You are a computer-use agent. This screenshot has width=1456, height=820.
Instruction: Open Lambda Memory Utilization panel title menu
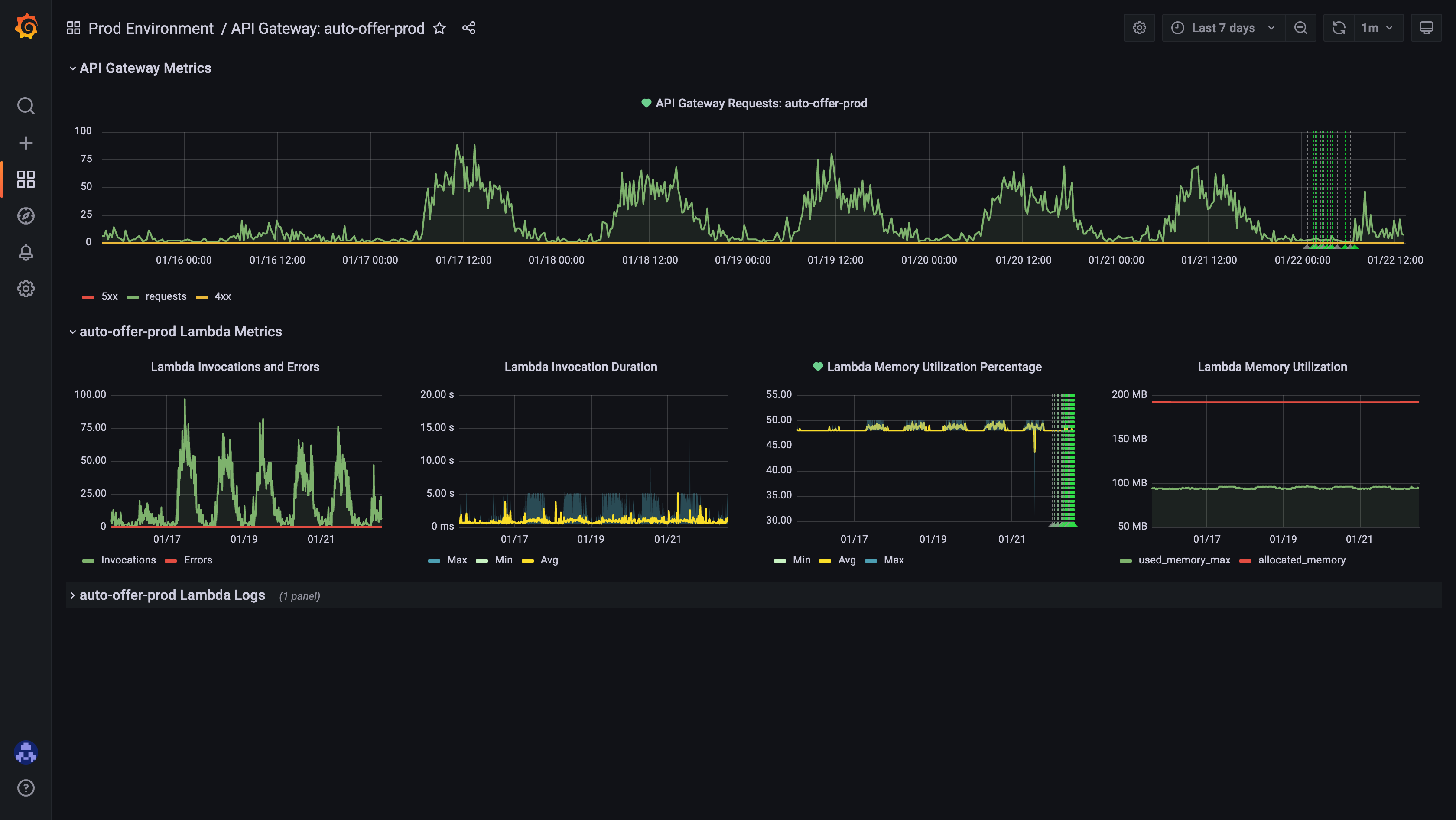coord(1272,367)
